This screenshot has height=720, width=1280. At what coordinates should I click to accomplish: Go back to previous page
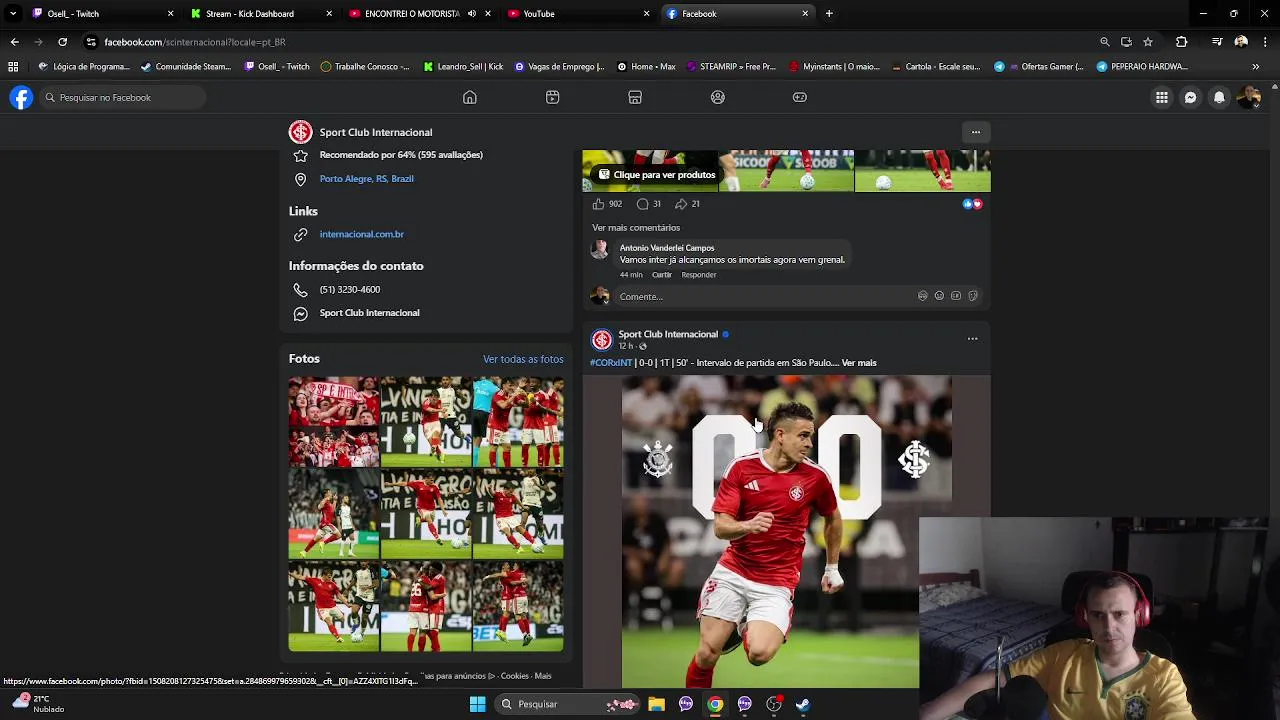click(x=14, y=42)
